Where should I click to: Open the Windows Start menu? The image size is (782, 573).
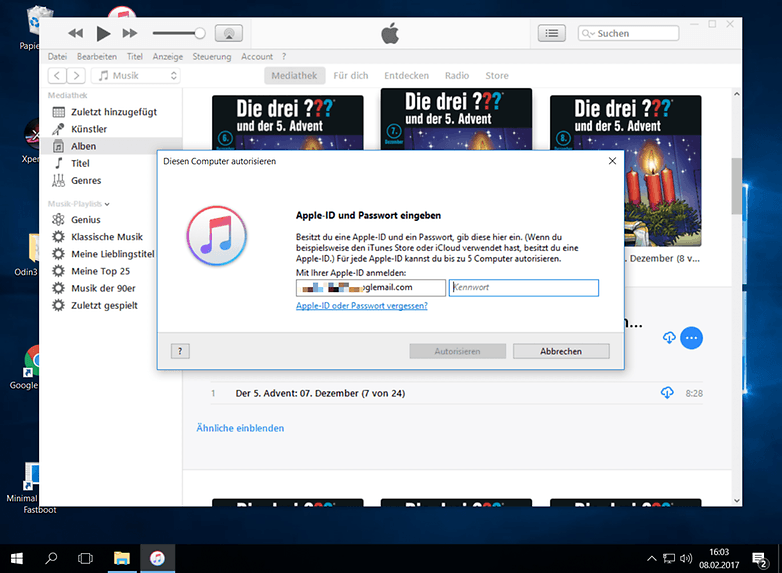pos(16,559)
